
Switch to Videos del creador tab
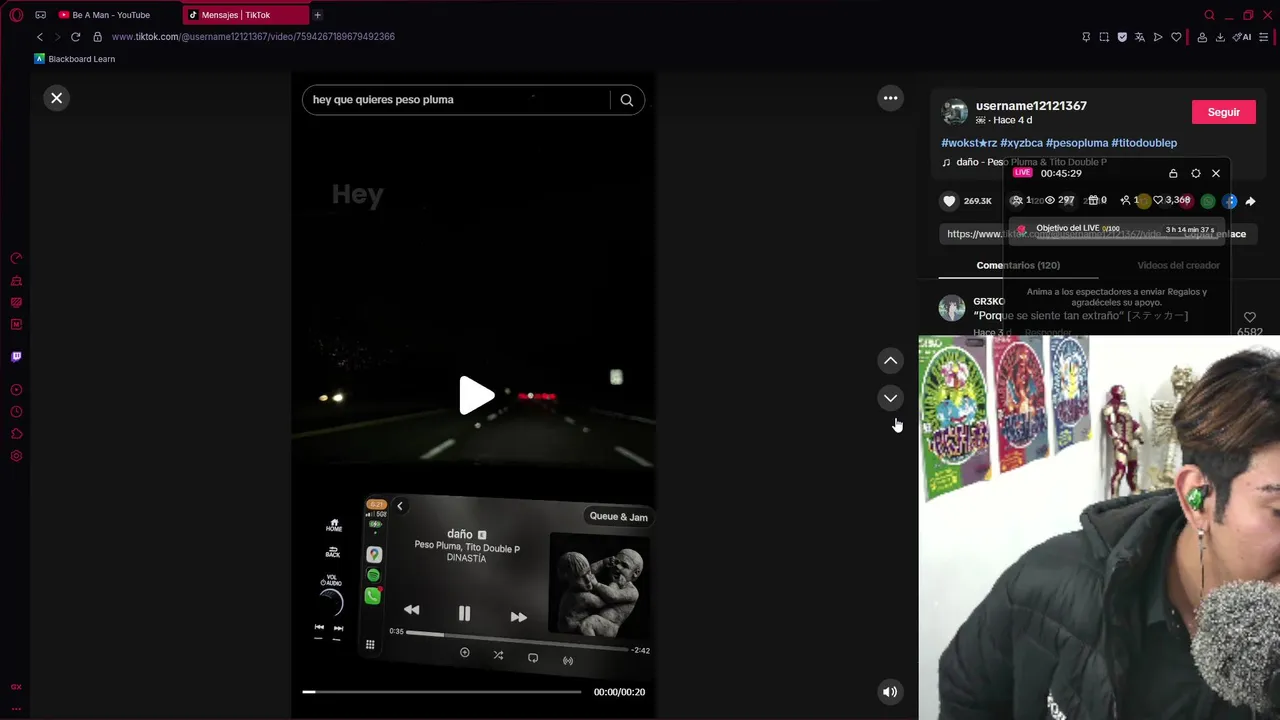(x=1178, y=265)
